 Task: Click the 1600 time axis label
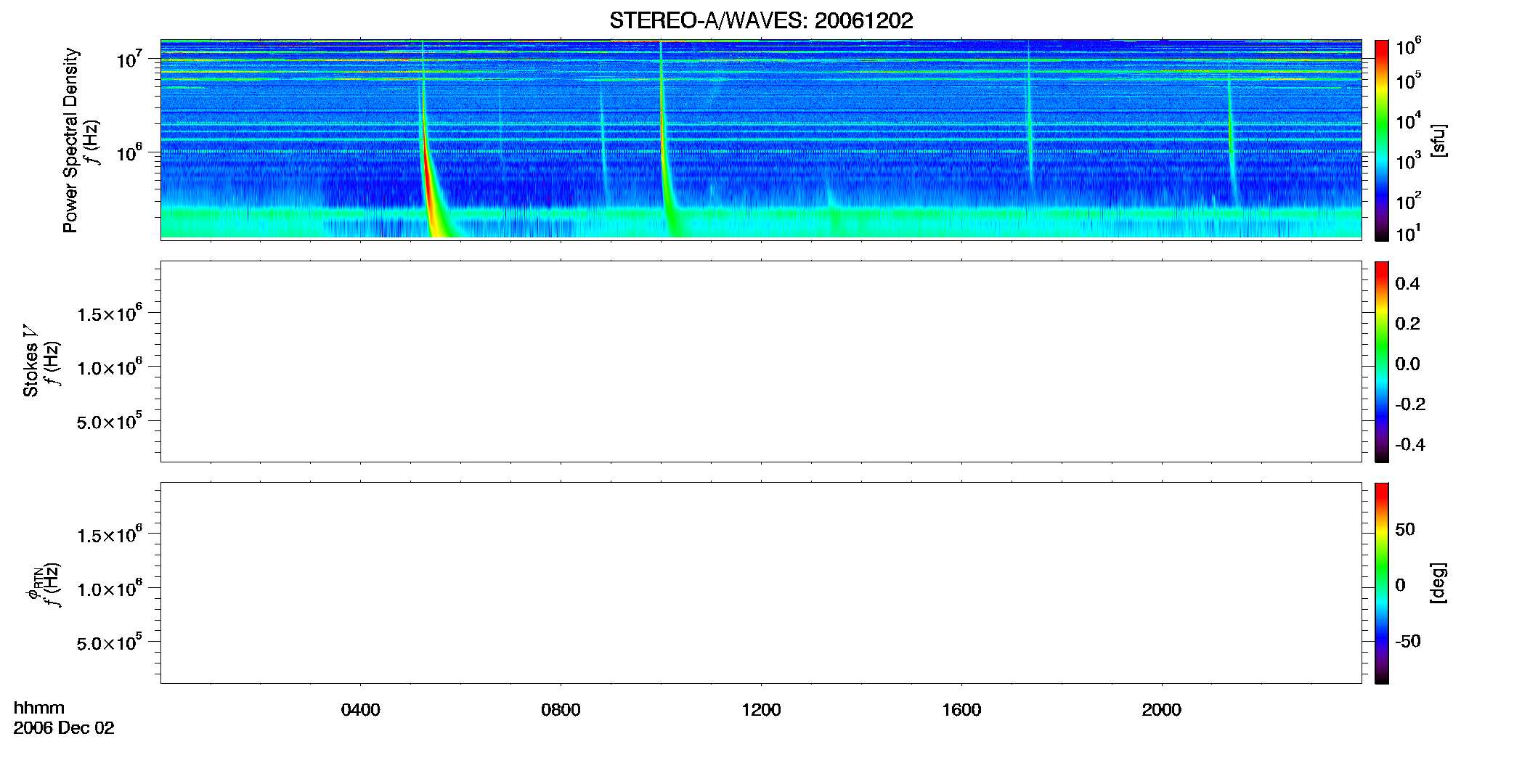[961, 710]
